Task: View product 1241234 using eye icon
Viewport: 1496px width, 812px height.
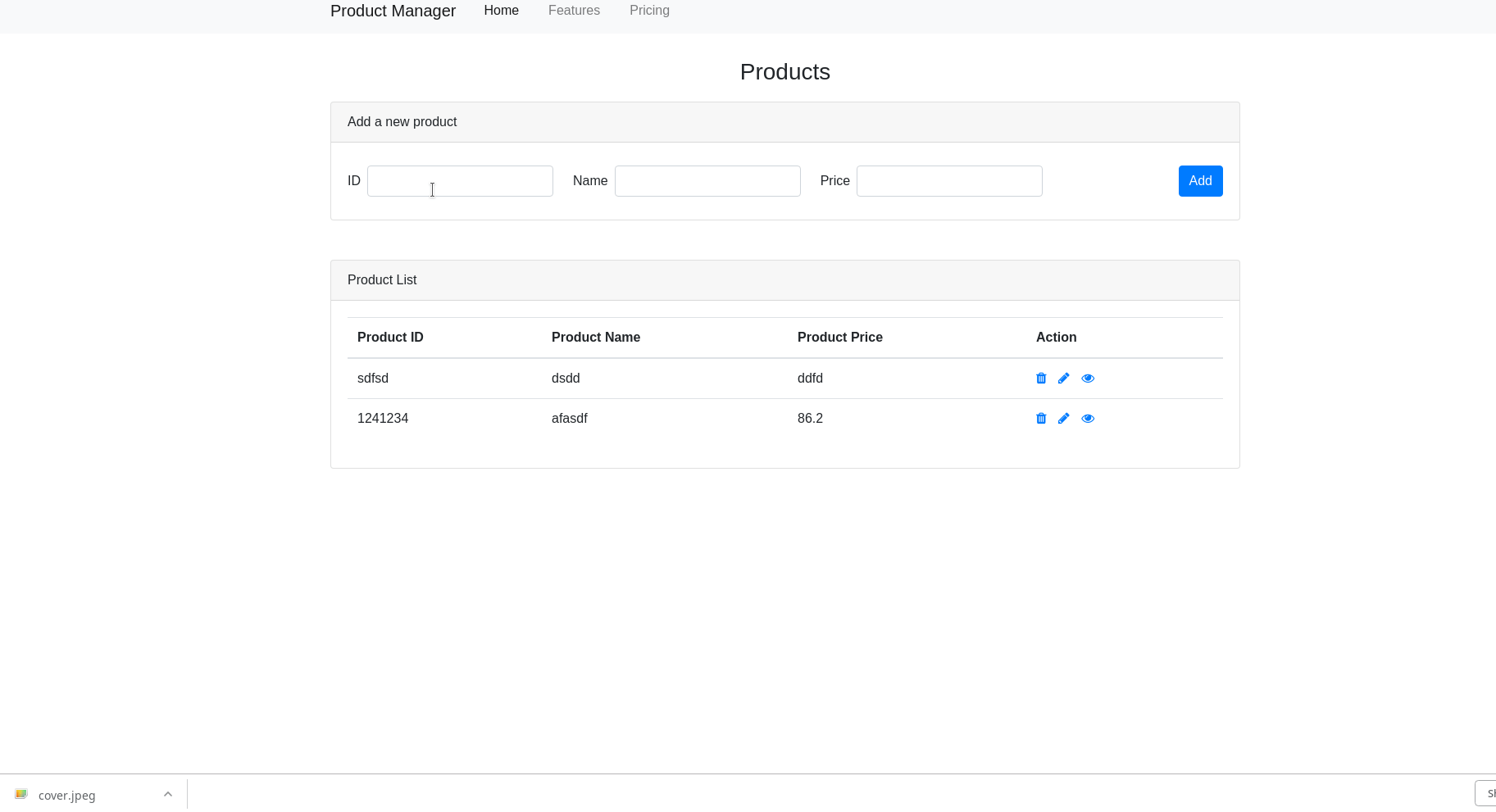Action: (x=1088, y=418)
